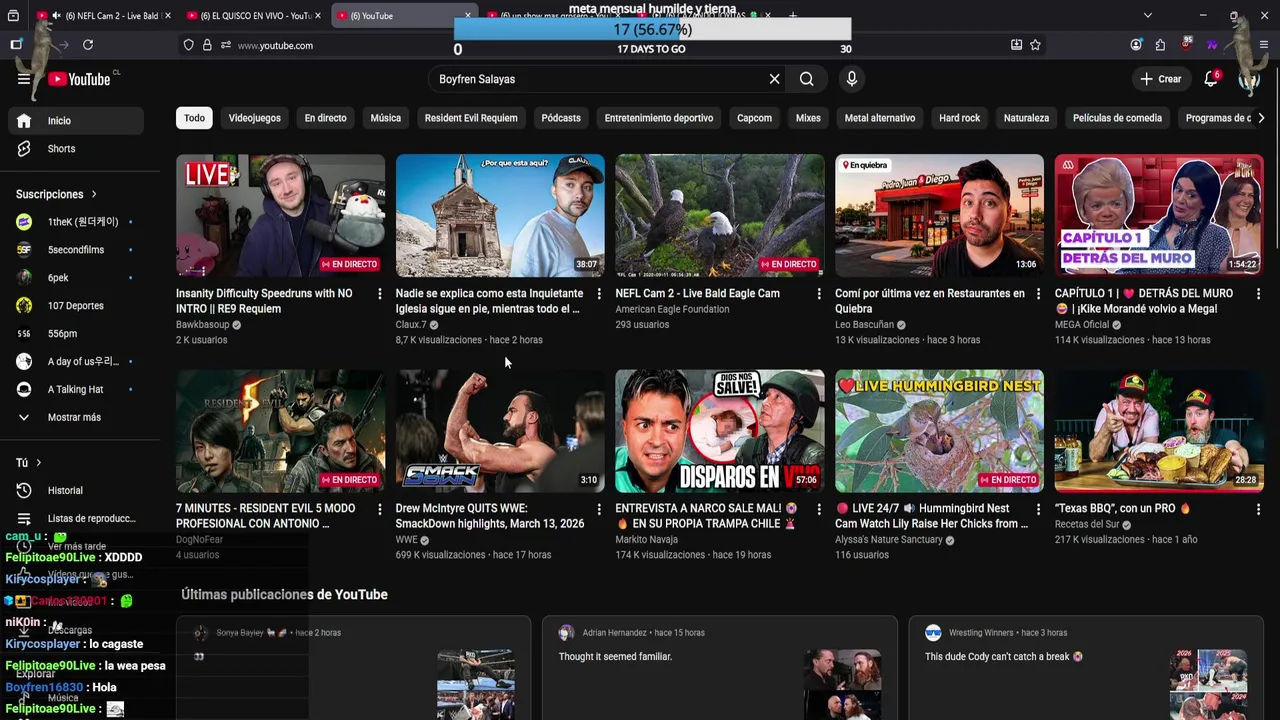This screenshot has width=1280, height=720.
Task: Play Insanity Difficulty Speedruns thumbnail
Action: pyautogui.click(x=280, y=216)
